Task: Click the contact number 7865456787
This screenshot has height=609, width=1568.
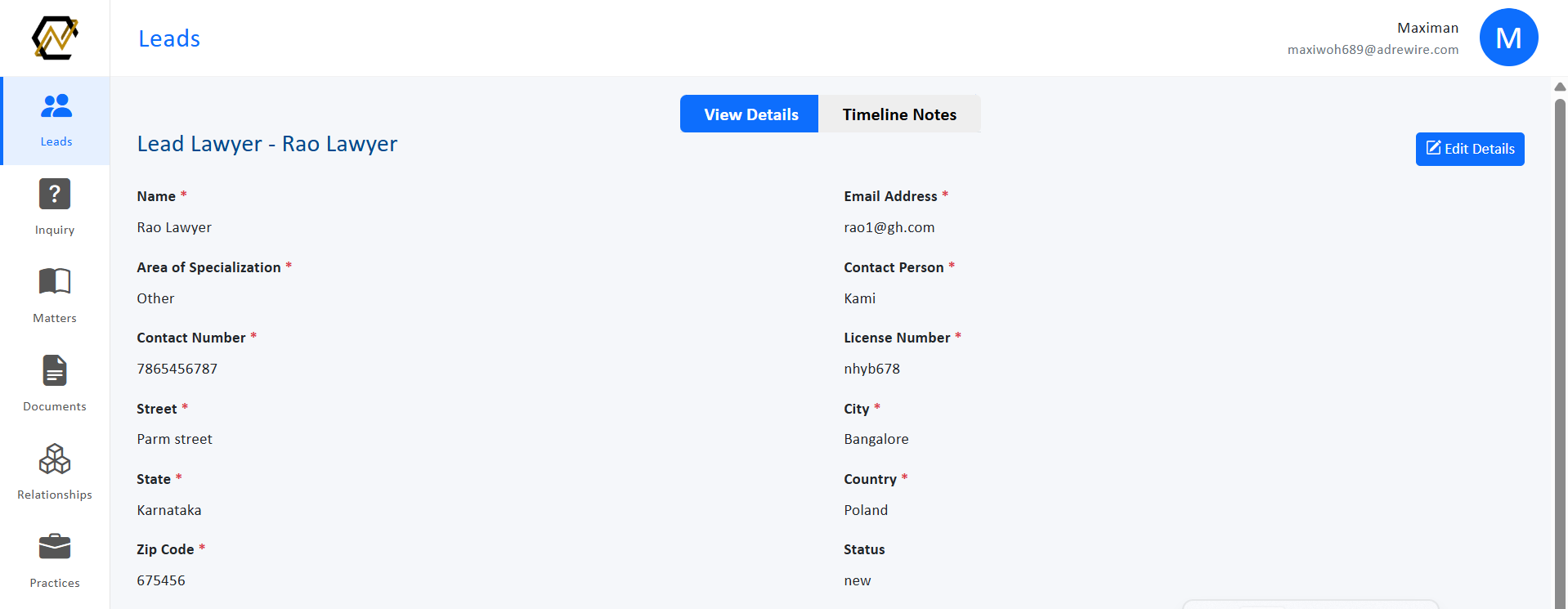Action: pyautogui.click(x=177, y=369)
